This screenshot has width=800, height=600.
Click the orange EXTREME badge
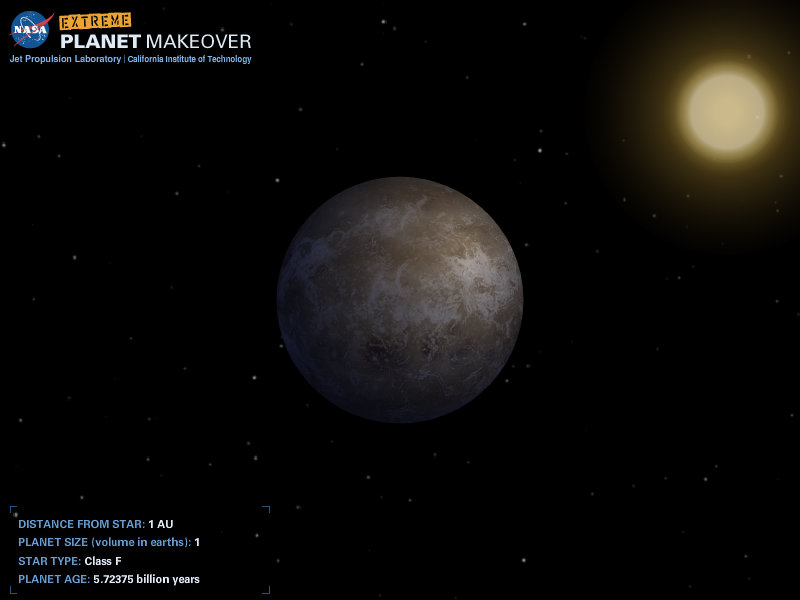pyautogui.click(x=95, y=21)
